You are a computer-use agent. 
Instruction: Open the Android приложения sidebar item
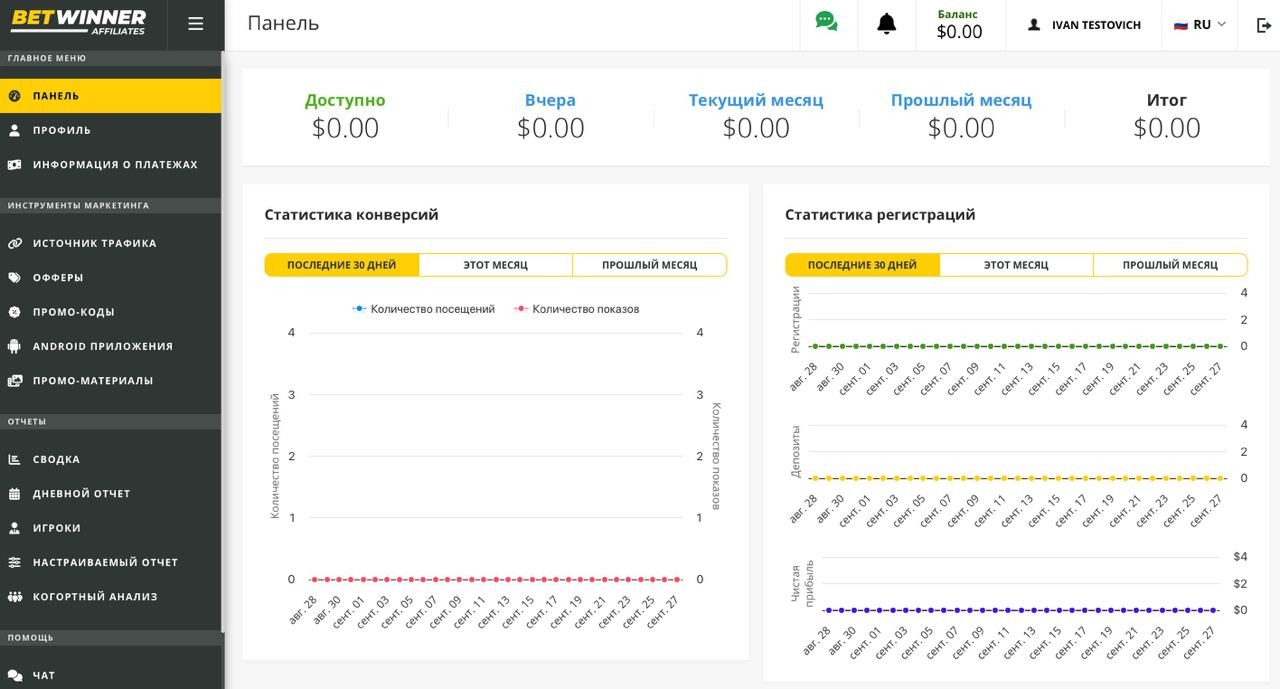click(x=102, y=346)
